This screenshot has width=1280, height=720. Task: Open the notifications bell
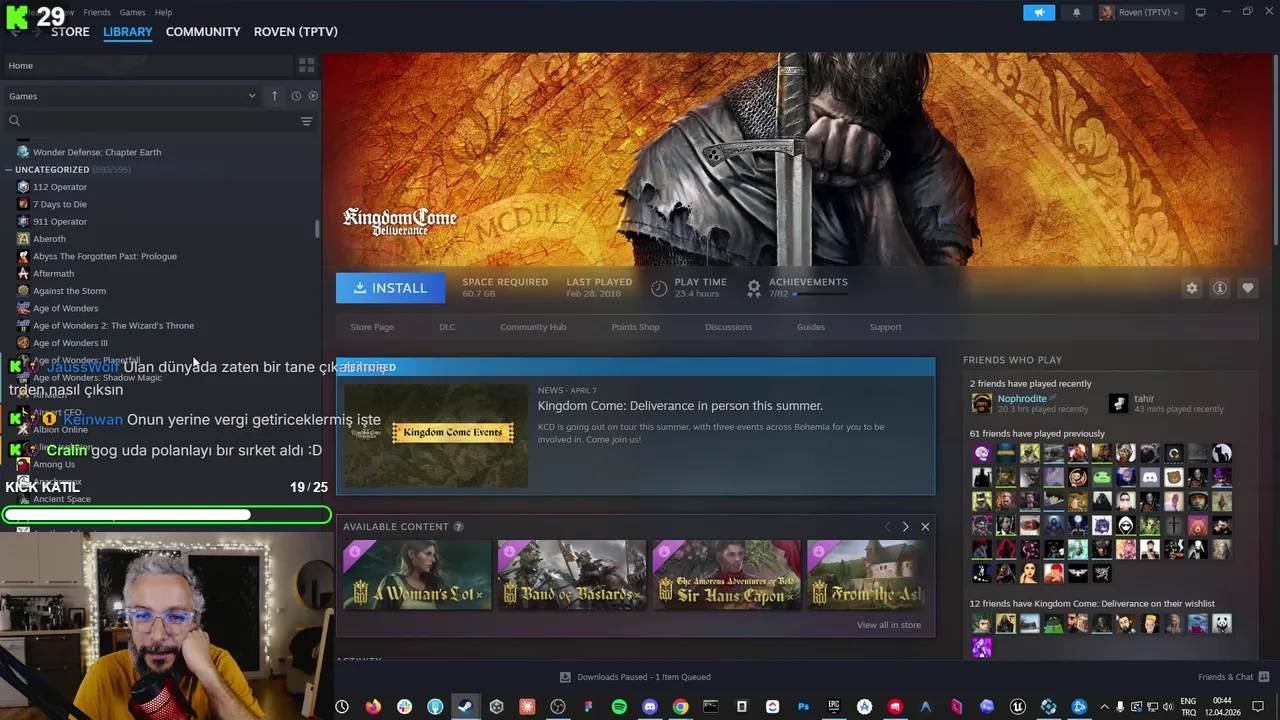(1076, 12)
